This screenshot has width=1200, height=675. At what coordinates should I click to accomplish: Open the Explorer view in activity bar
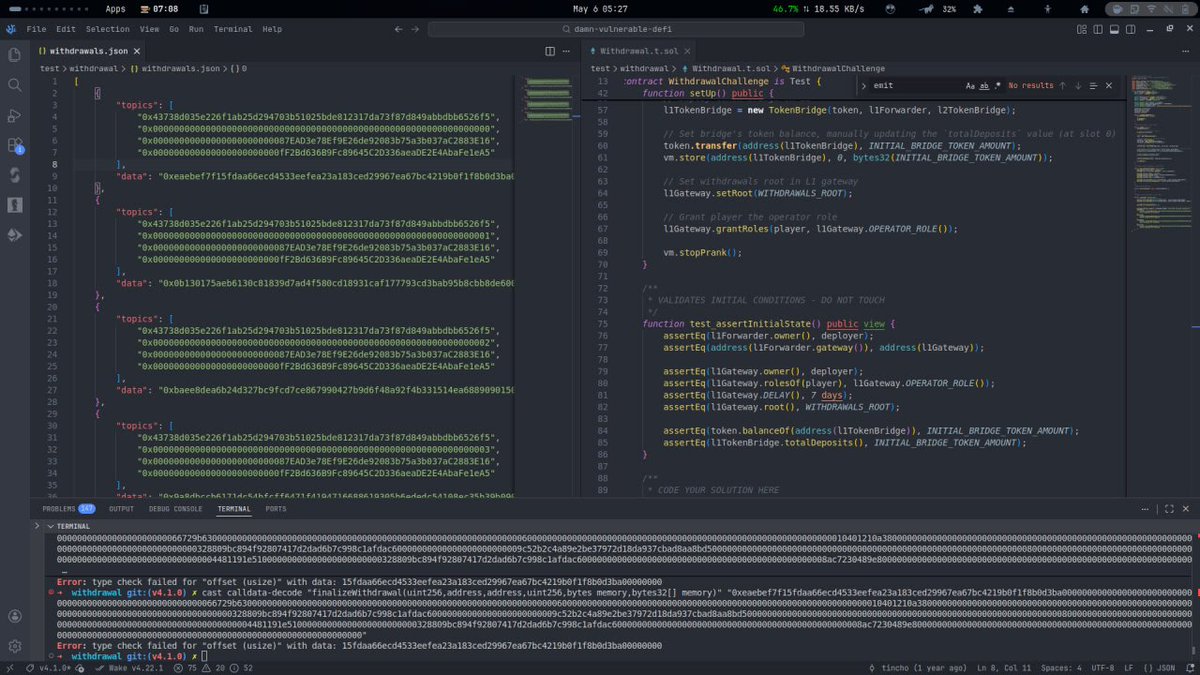(14, 55)
